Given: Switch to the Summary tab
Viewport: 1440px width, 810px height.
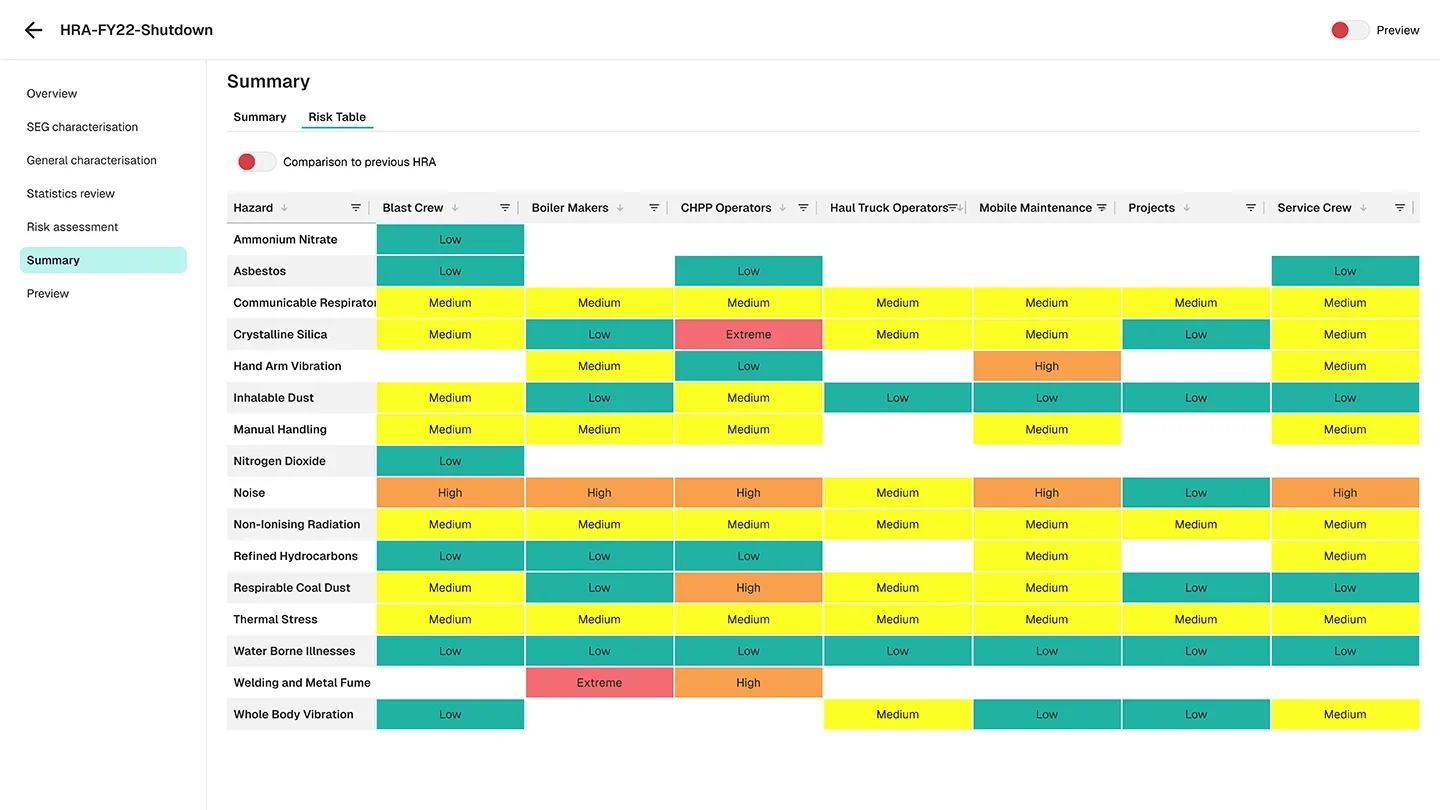Looking at the screenshot, I should [x=260, y=117].
